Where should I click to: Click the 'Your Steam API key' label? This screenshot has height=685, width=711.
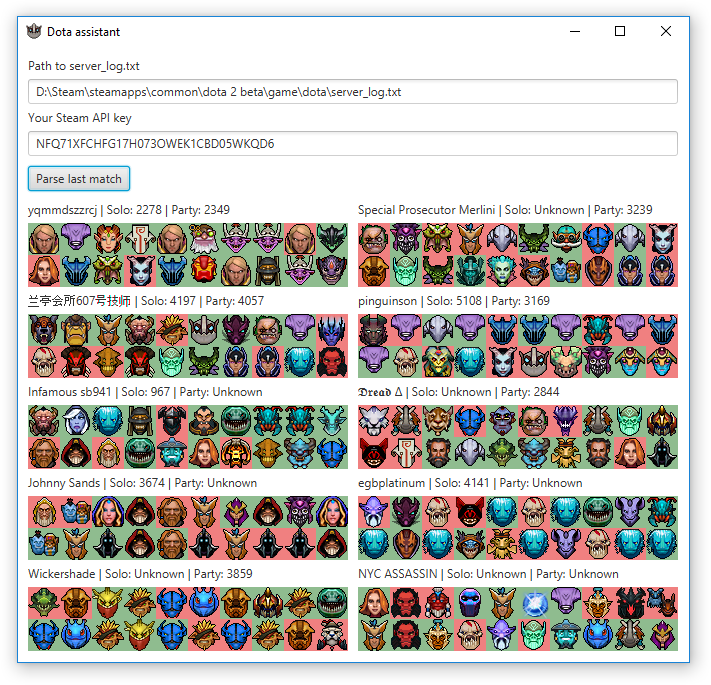click(80, 118)
